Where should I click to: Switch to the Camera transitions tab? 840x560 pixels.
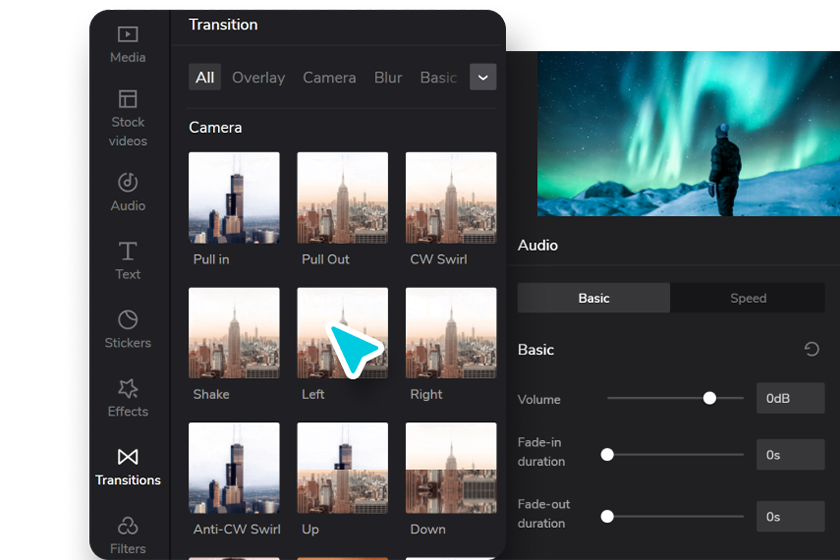(329, 78)
